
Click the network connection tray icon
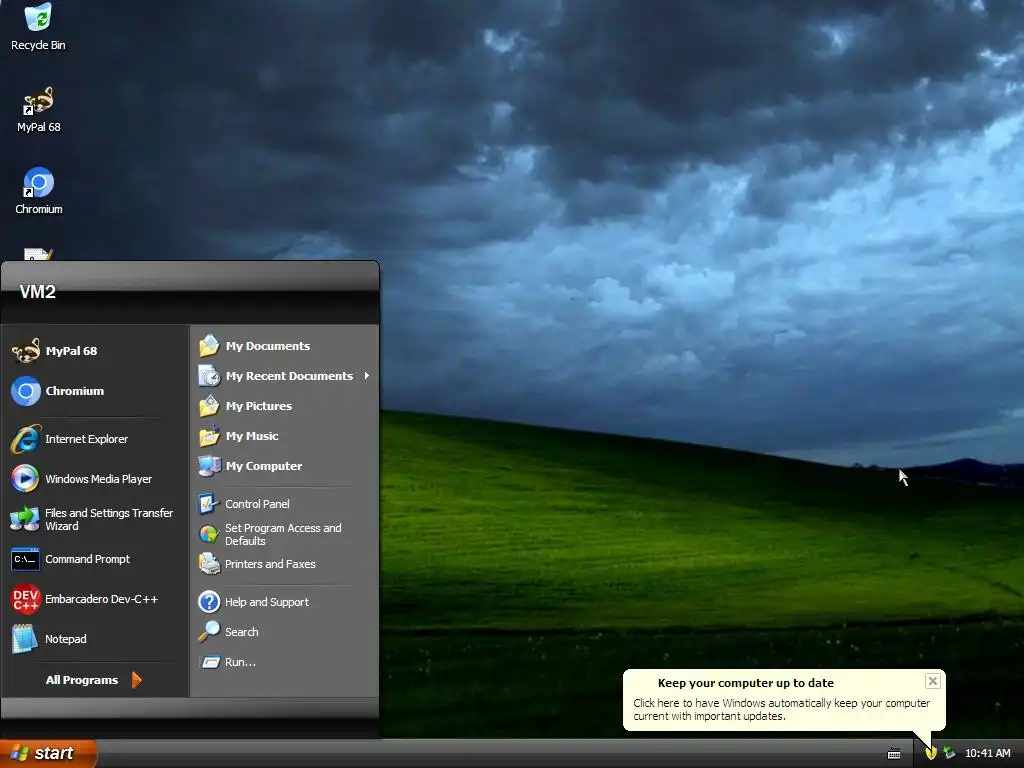pyautogui.click(x=949, y=753)
